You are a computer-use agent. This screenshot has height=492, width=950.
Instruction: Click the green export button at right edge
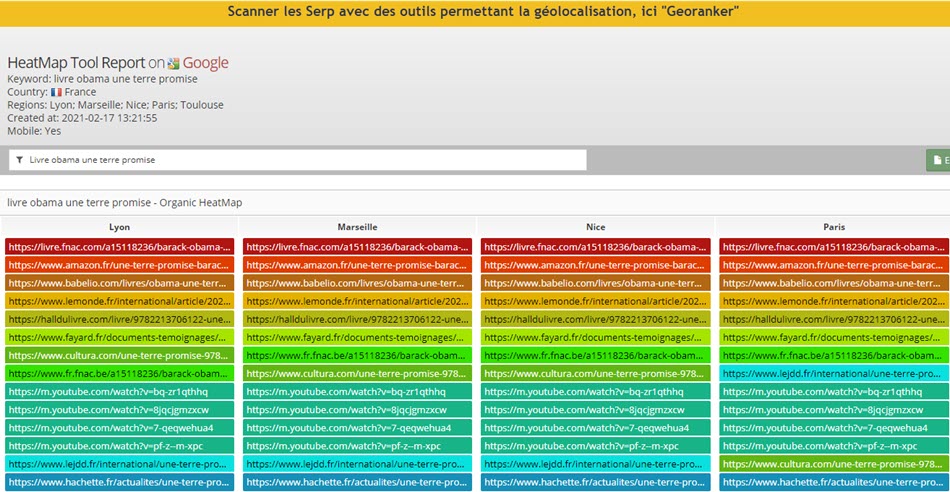tap(938, 161)
